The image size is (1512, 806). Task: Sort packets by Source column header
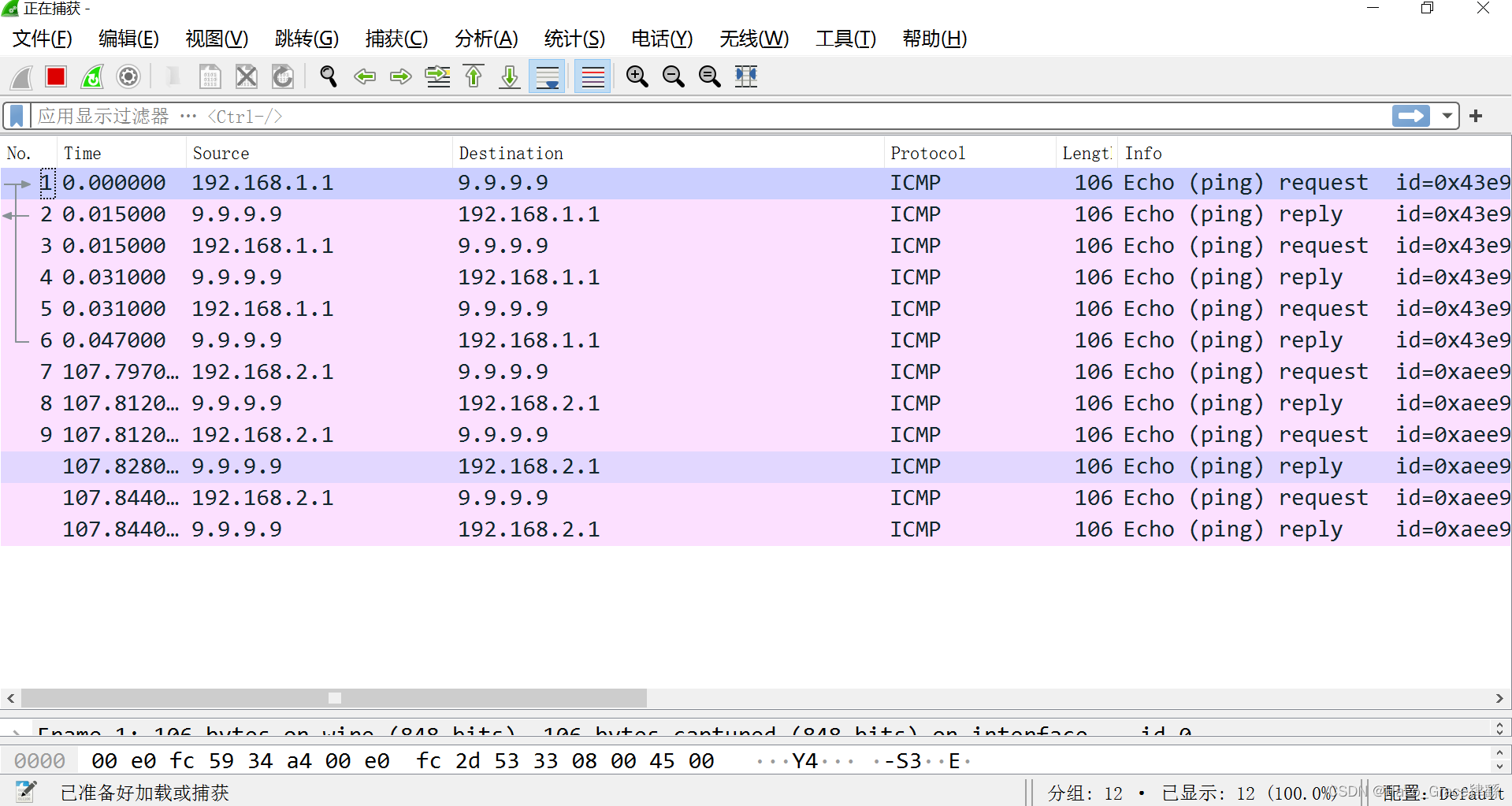(x=319, y=153)
